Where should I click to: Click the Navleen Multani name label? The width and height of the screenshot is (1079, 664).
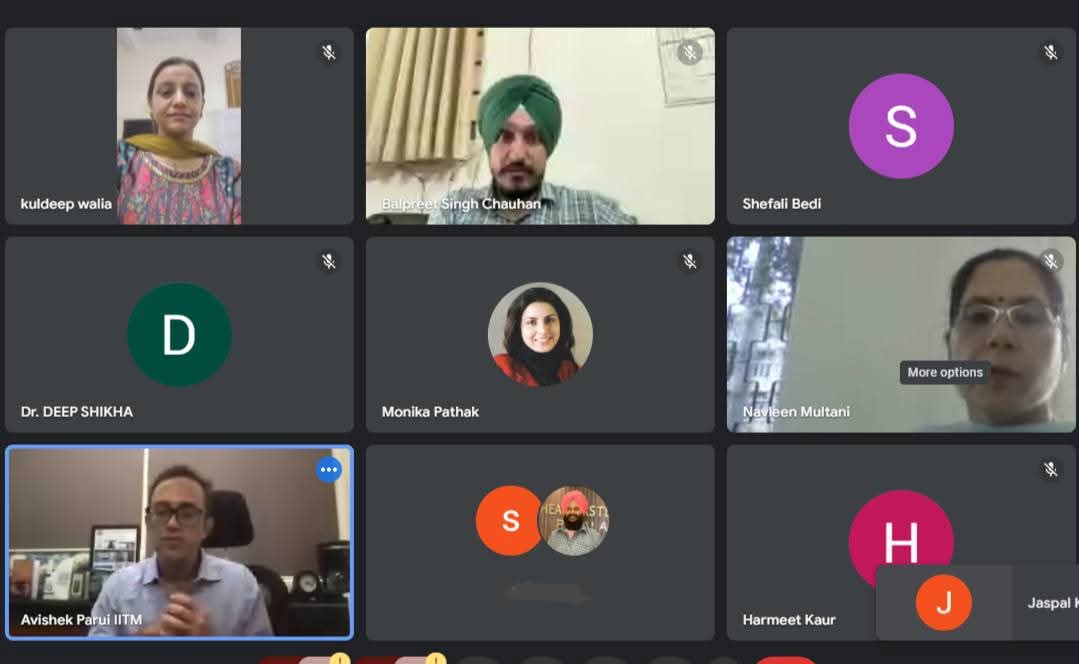tap(796, 411)
